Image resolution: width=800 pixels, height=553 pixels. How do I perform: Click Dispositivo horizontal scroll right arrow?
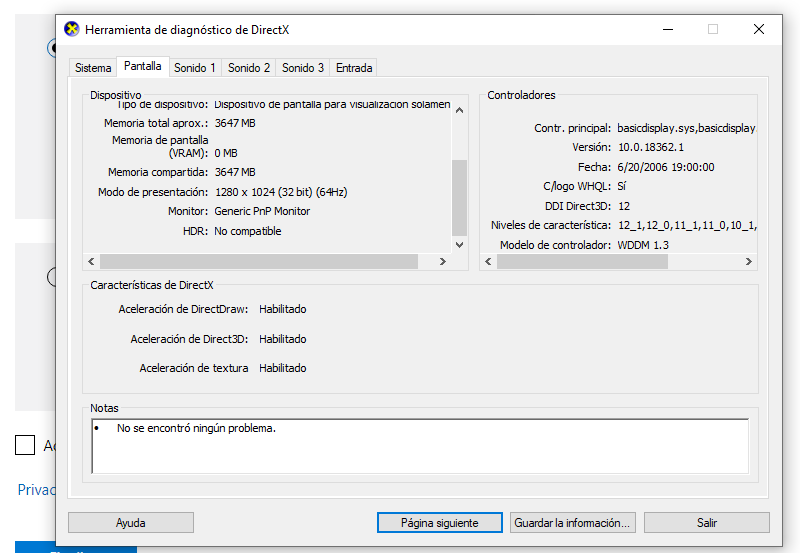[443, 261]
